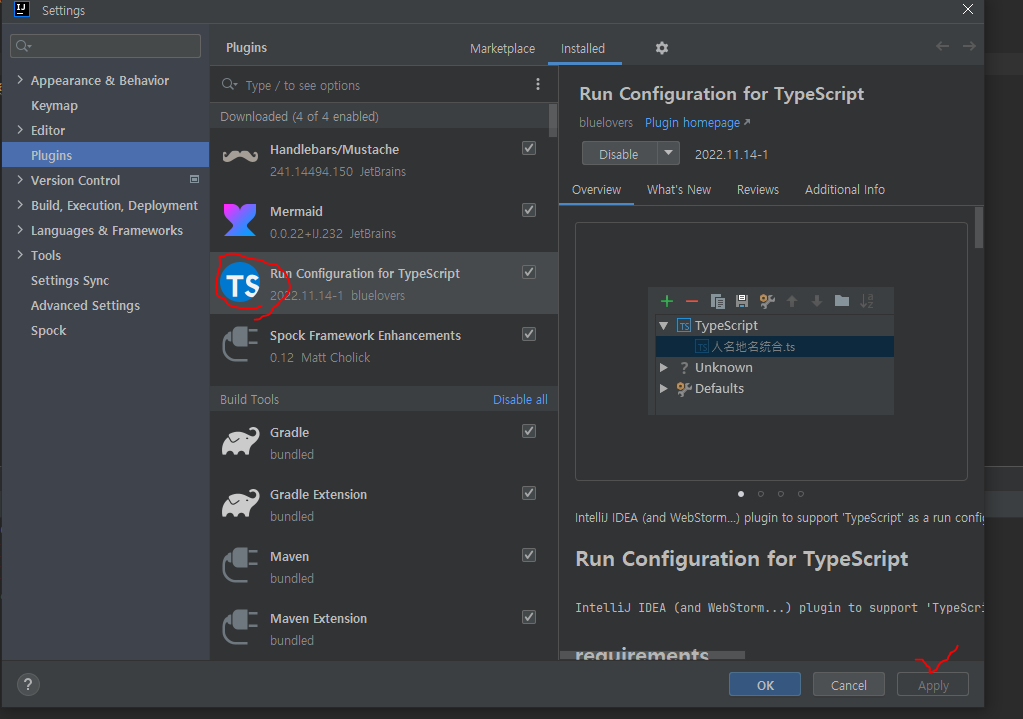Screen dimensions: 1023x719
Task: Focus the settings search field
Action: click(x=105, y=46)
